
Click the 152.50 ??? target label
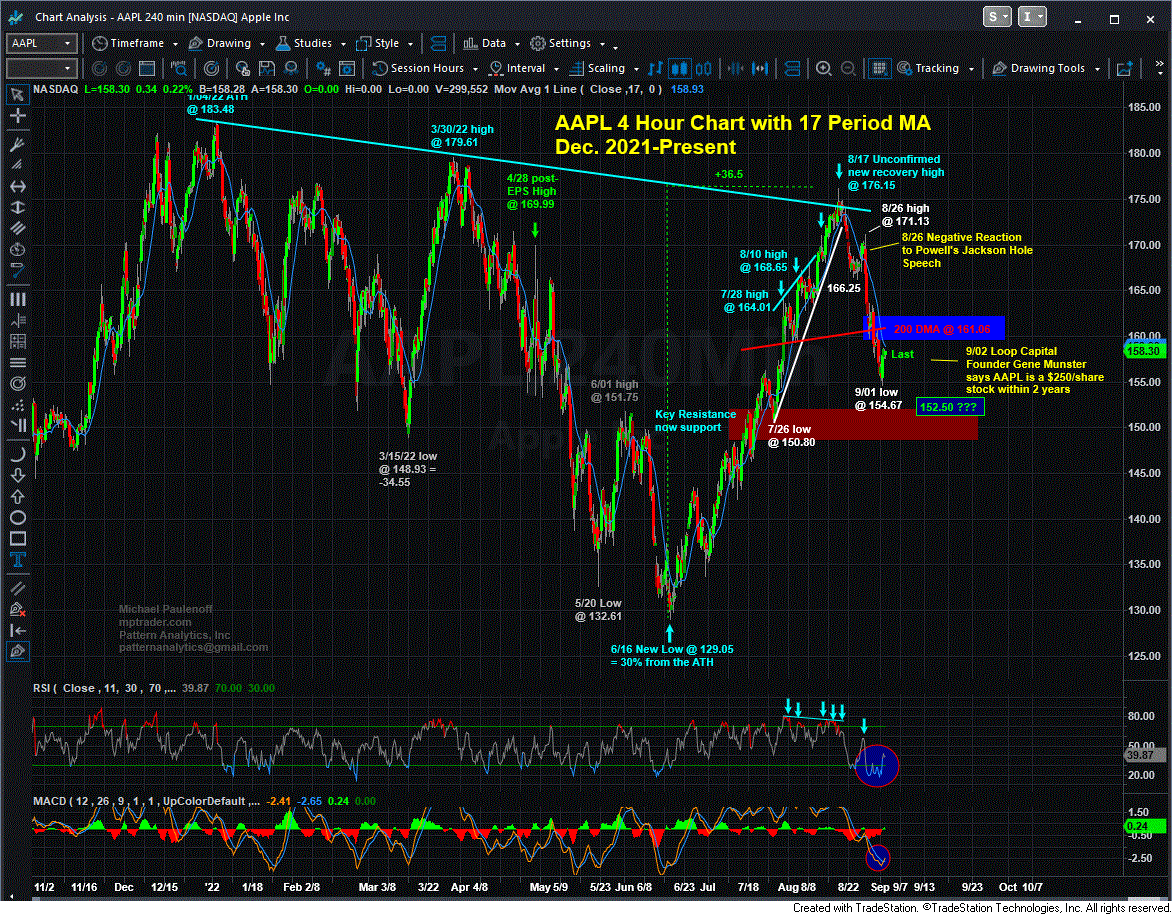[948, 407]
